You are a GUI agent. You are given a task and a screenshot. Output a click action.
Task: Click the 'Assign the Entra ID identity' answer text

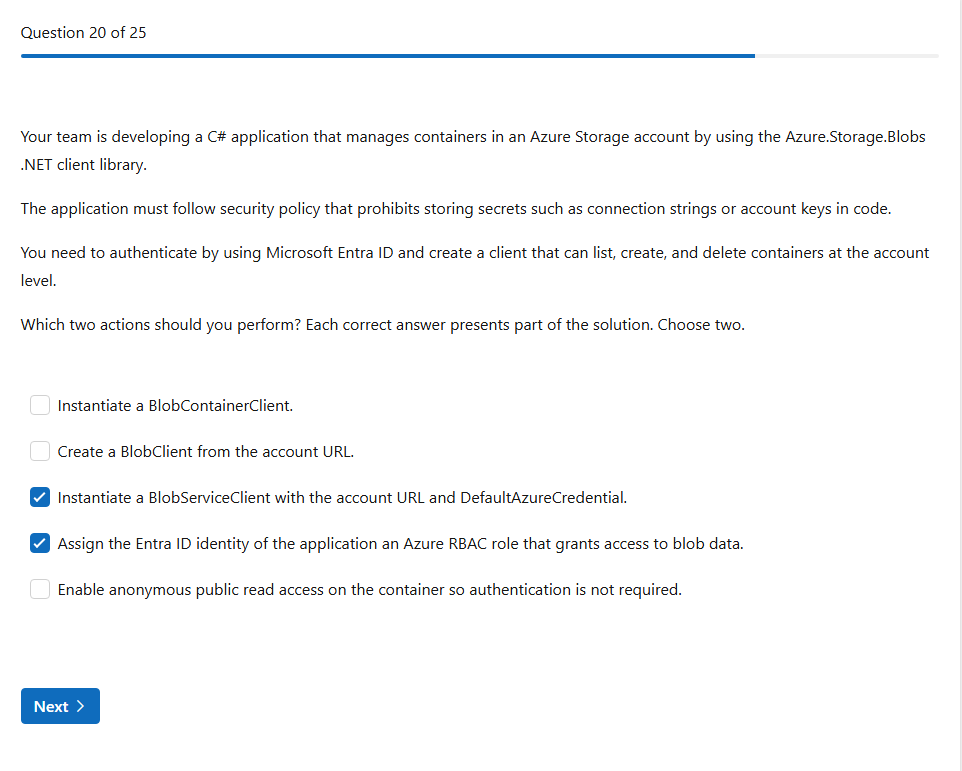pos(400,544)
